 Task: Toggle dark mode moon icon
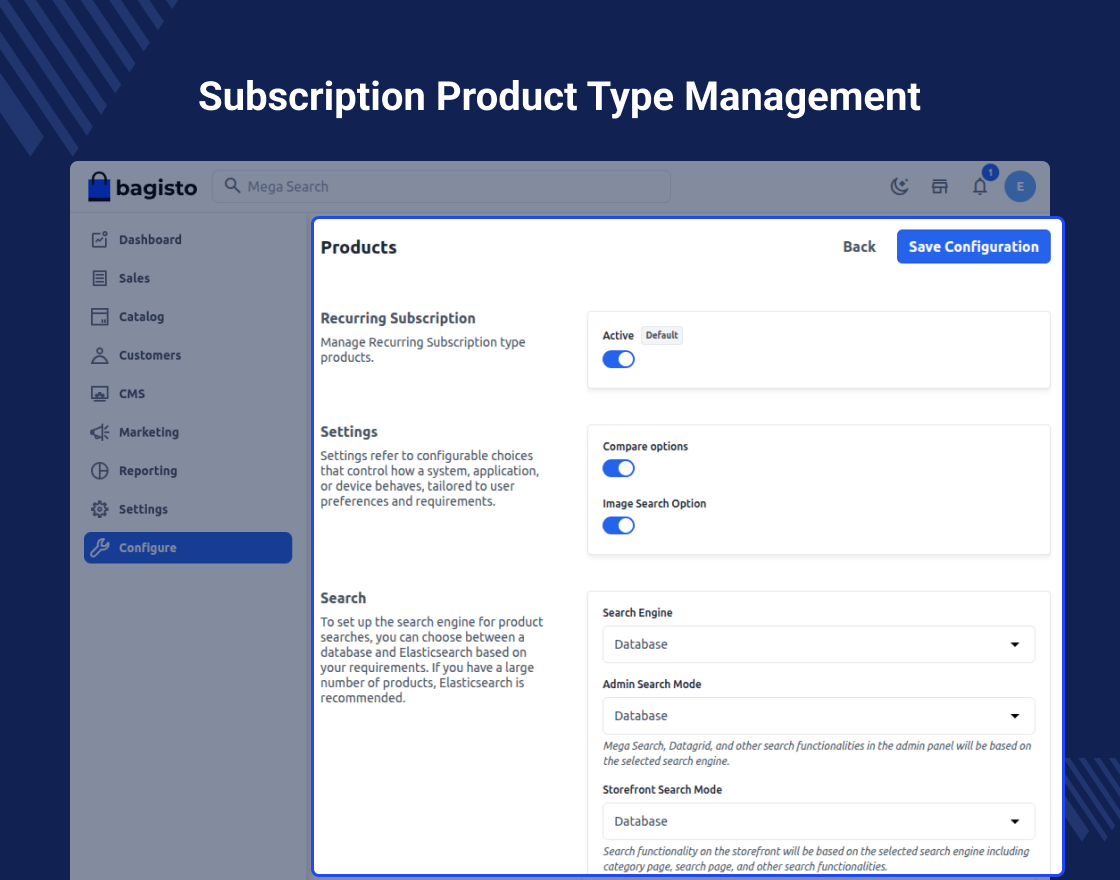click(899, 186)
